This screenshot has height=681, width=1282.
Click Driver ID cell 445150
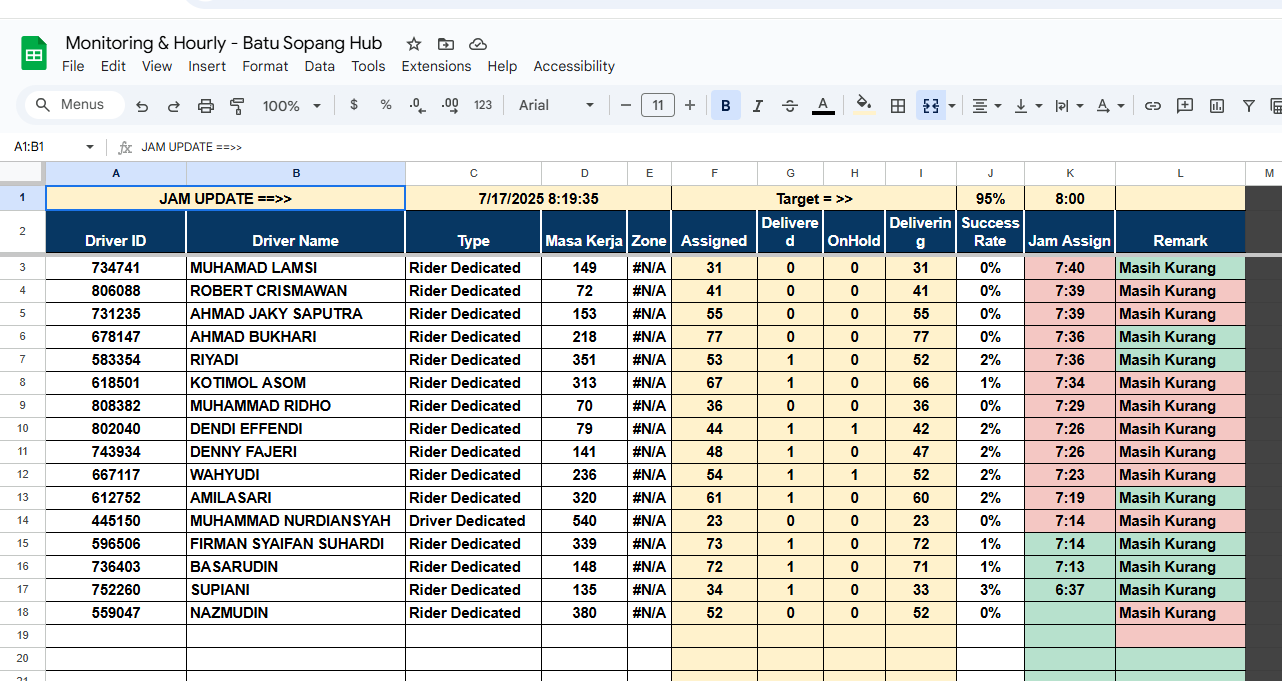pos(116,521)
